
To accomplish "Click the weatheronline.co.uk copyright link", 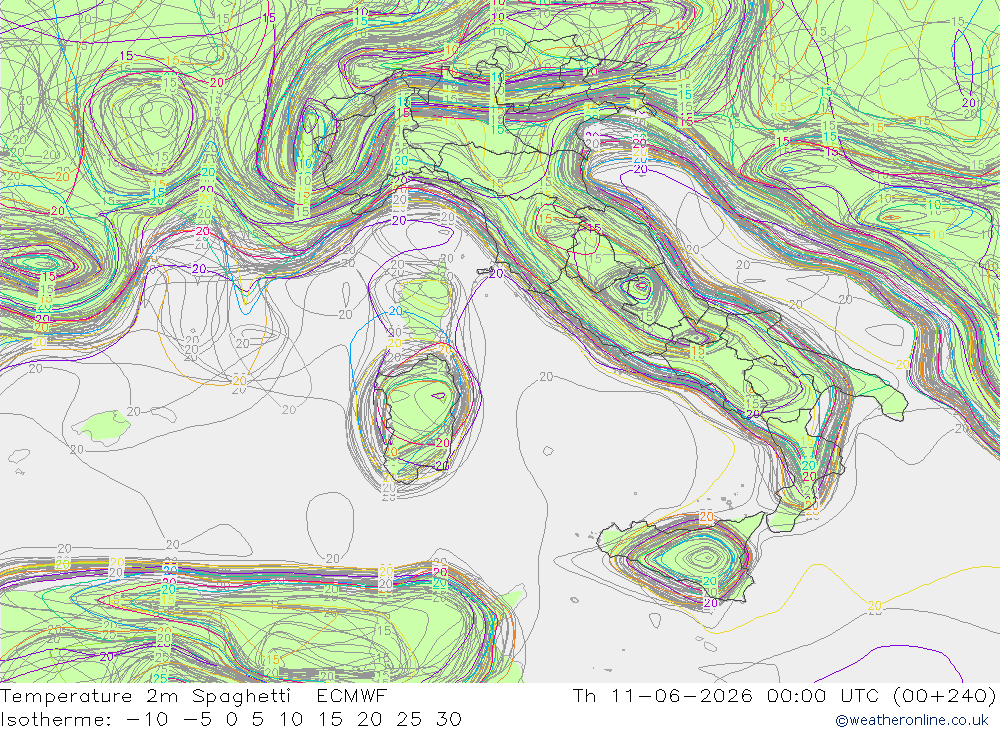I will (x=912, y=720).
